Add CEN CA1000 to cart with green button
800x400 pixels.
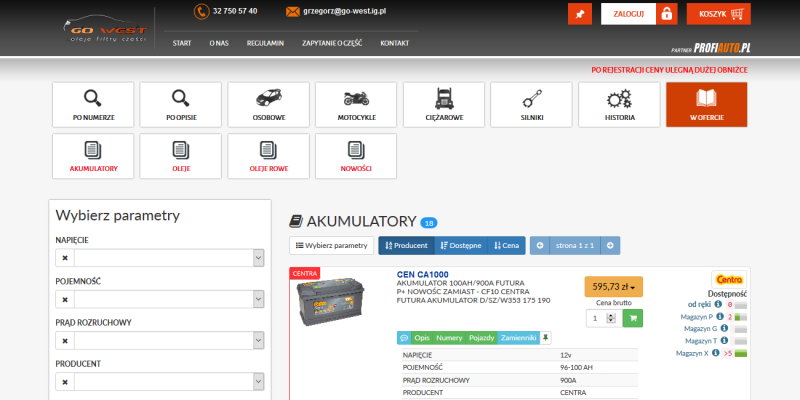(632, 318)
